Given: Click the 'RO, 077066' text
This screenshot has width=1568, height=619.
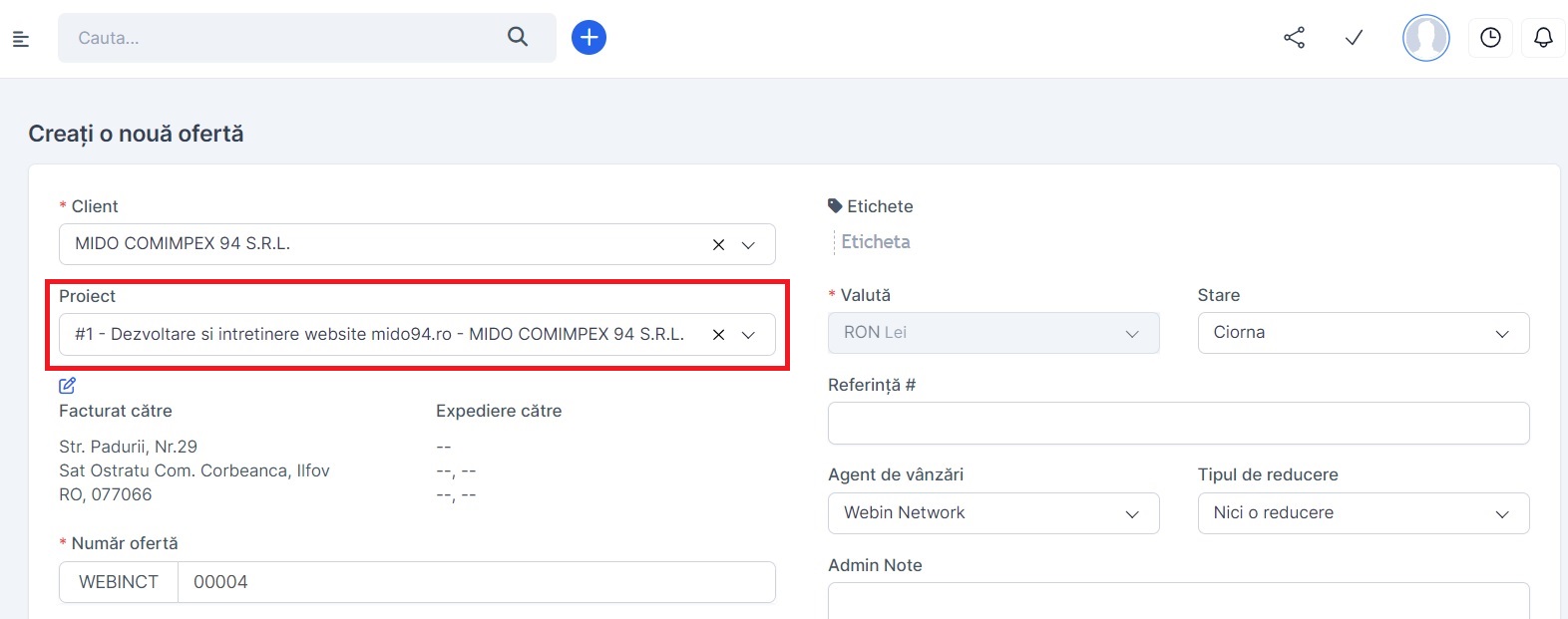Looking at the screenshot, I should click(x=106, y=494).
